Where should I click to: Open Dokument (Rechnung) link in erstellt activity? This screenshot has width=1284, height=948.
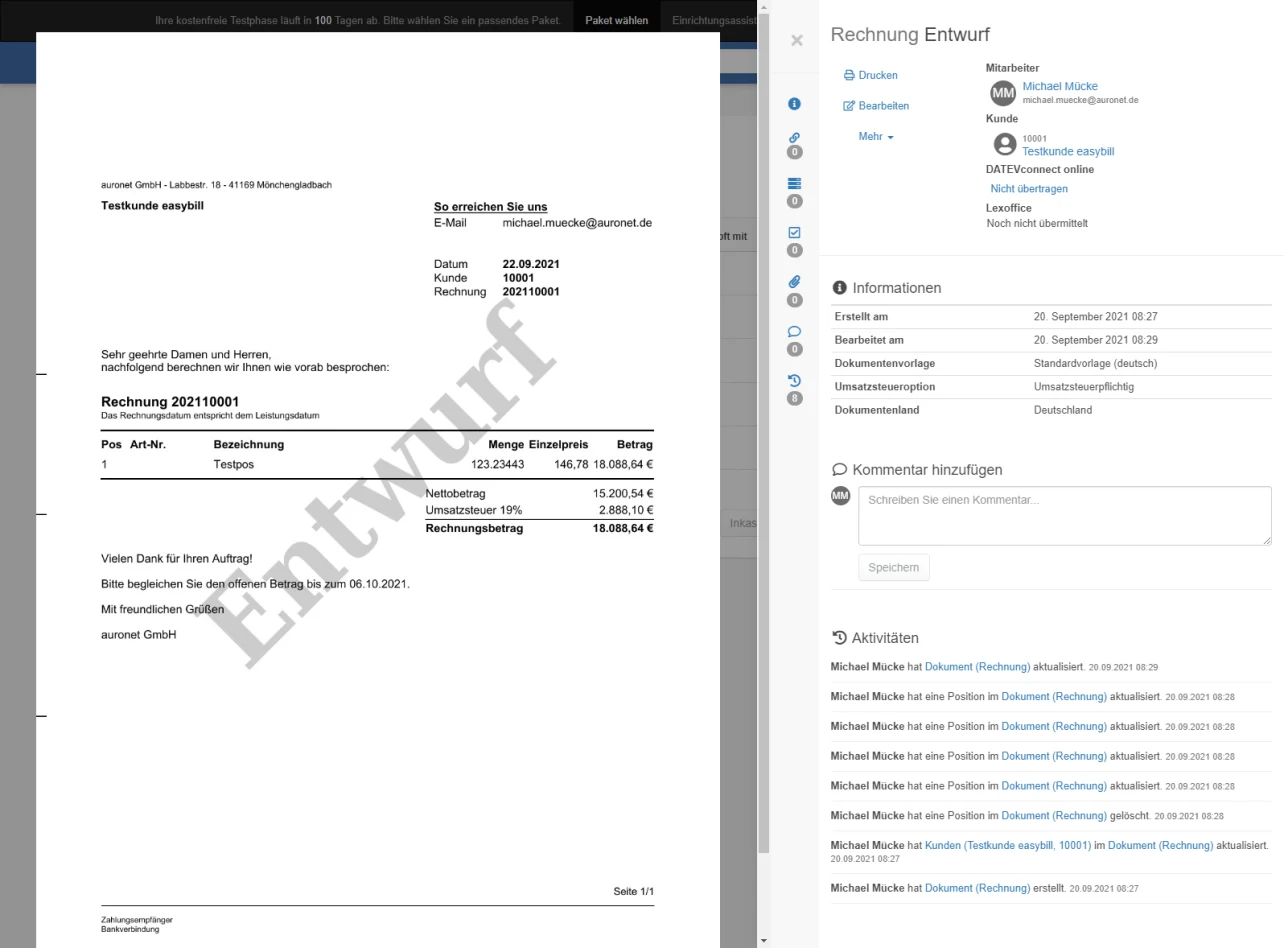977,888
